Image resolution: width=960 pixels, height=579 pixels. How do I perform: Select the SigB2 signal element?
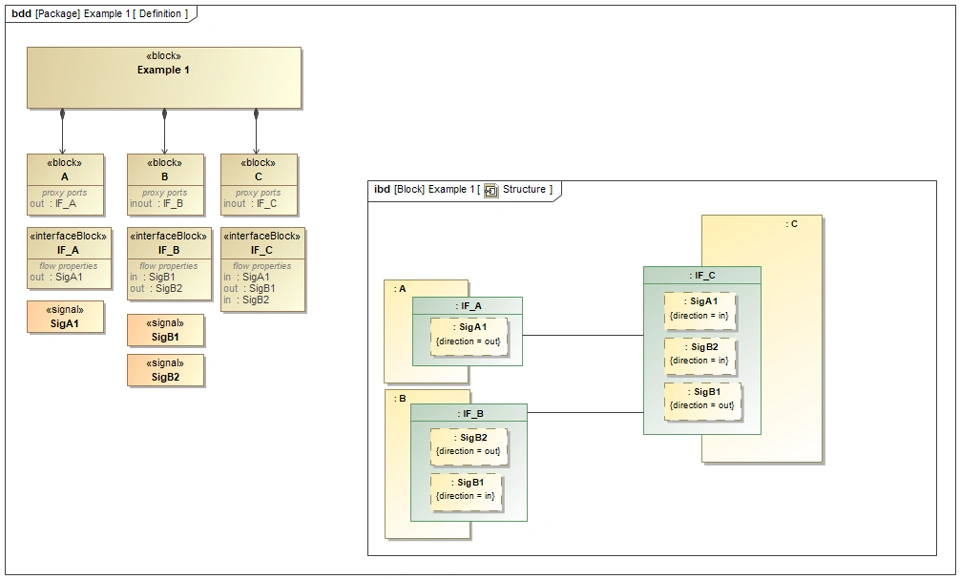click(x=165, y=370)
